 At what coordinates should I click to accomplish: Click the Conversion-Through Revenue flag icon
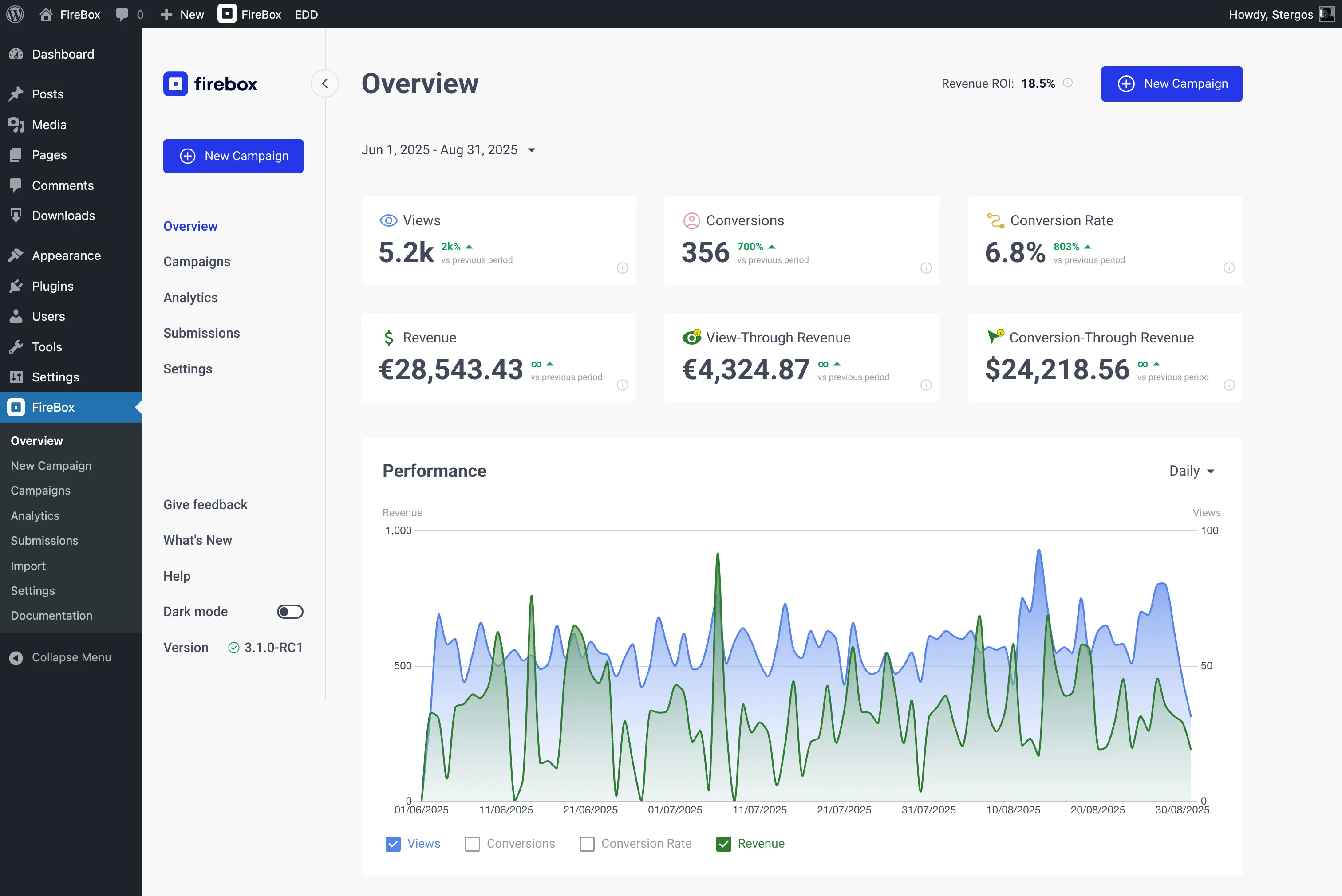tap(996, 337)
